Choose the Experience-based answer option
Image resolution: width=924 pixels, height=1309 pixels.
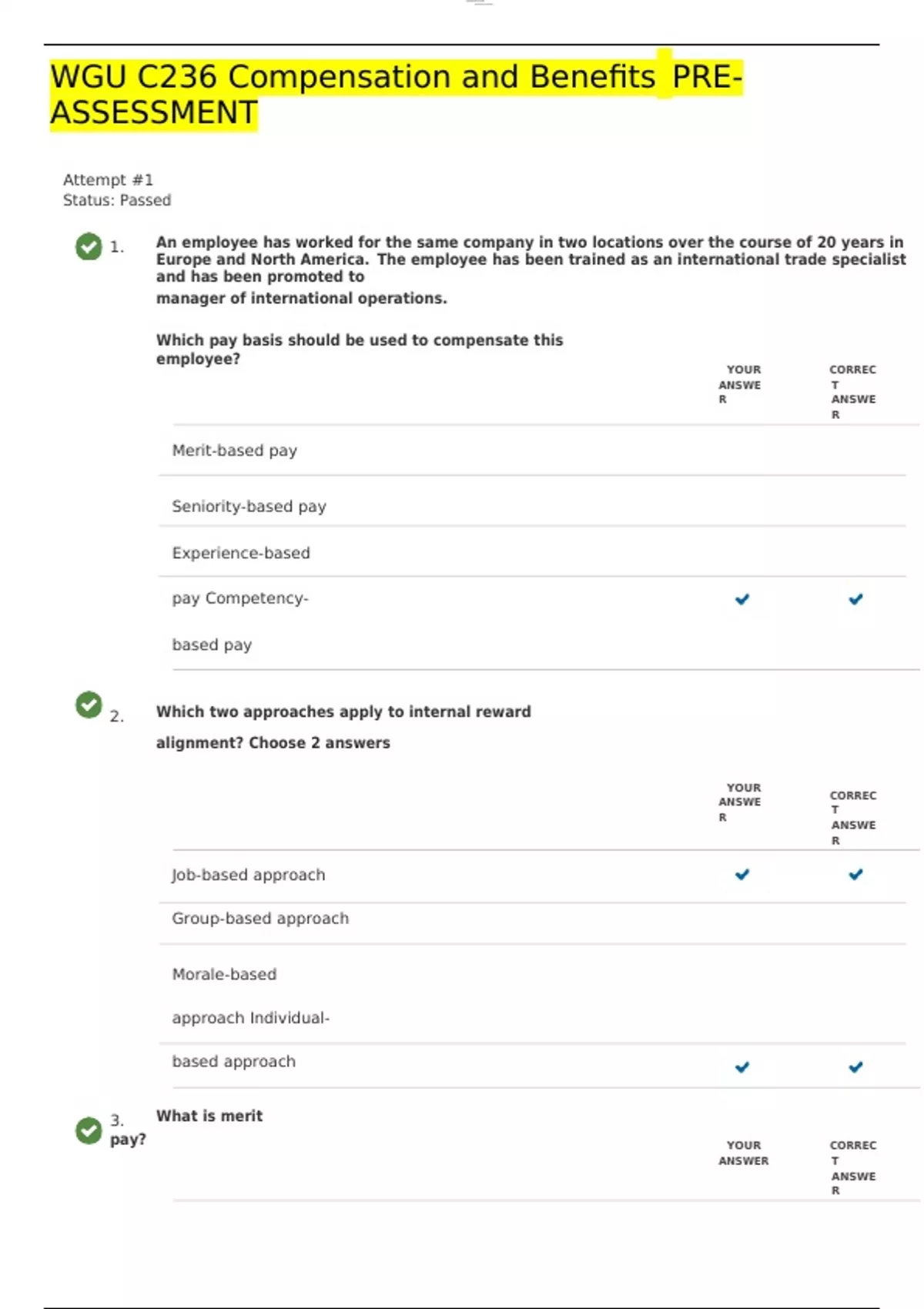[240, 553]
